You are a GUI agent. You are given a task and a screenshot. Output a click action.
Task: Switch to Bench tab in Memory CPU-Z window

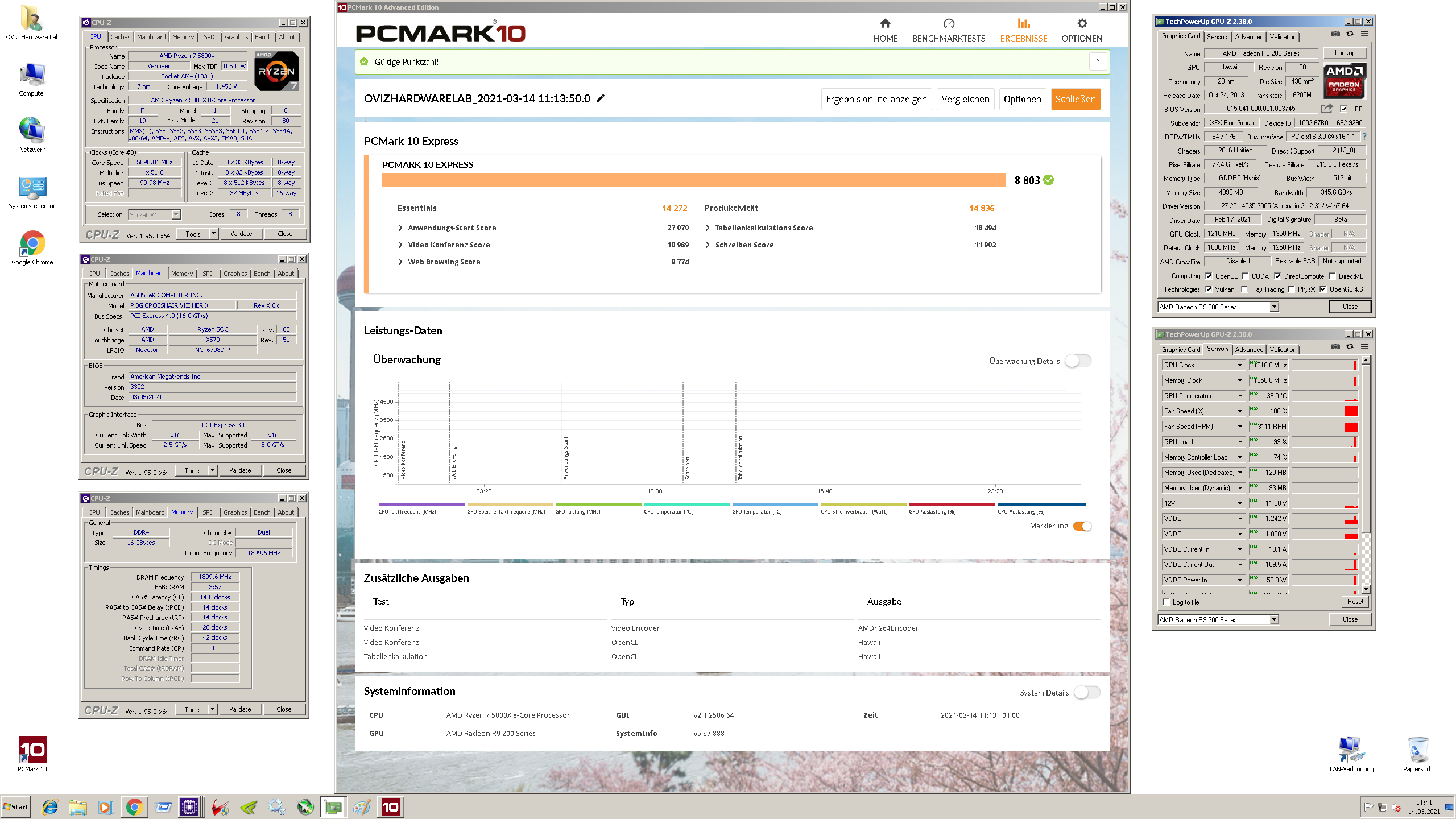(x=262, y=512)
